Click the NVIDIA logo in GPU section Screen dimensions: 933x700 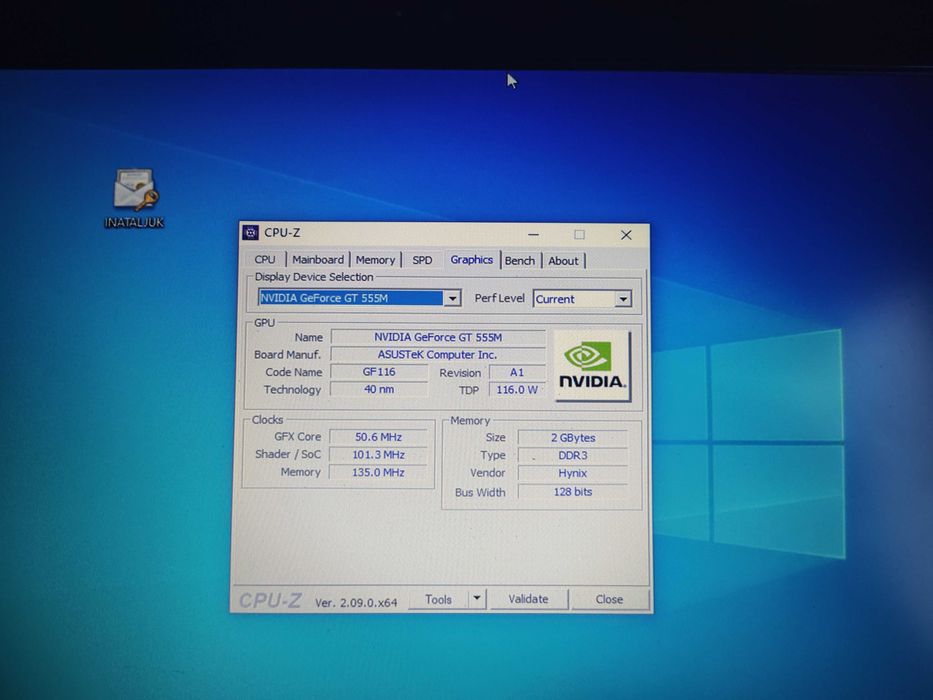[x=592, y=366]
